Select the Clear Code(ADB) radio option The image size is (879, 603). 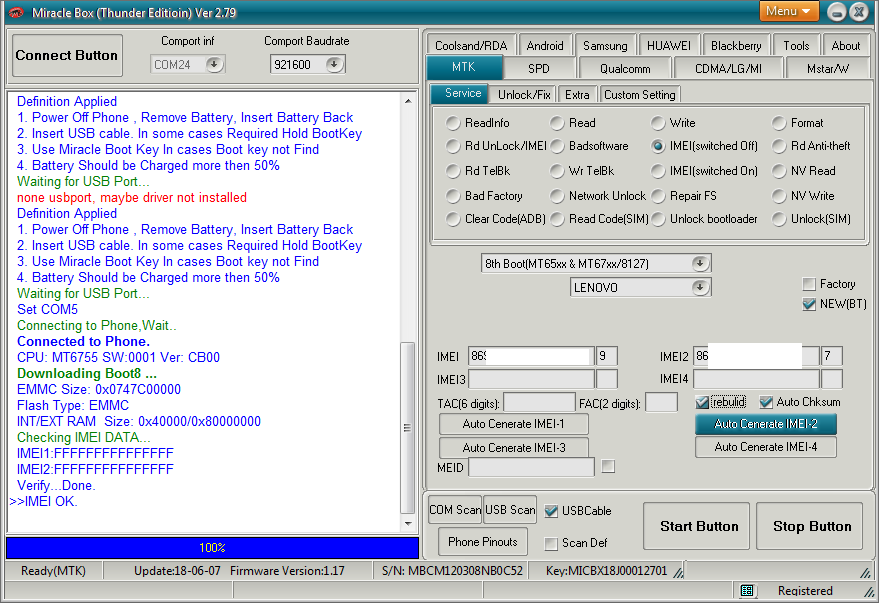[x=453, y=219]
